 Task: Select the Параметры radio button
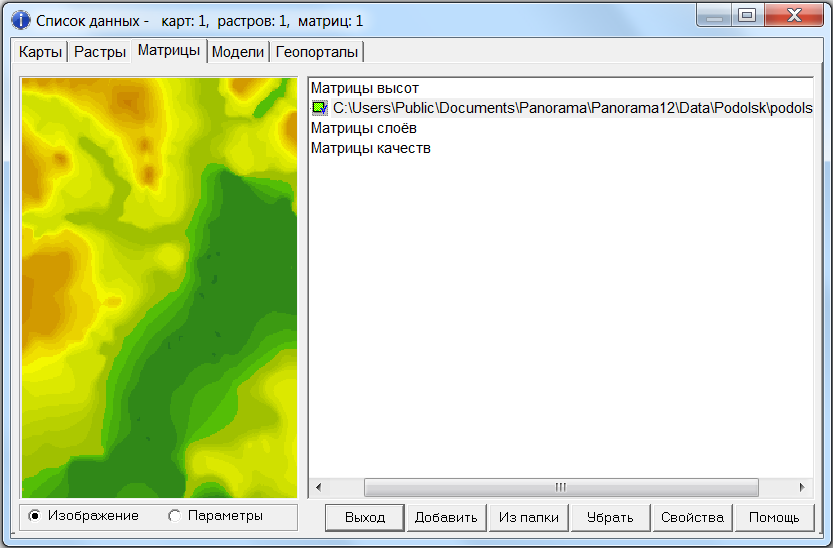[x=175, y=516]
